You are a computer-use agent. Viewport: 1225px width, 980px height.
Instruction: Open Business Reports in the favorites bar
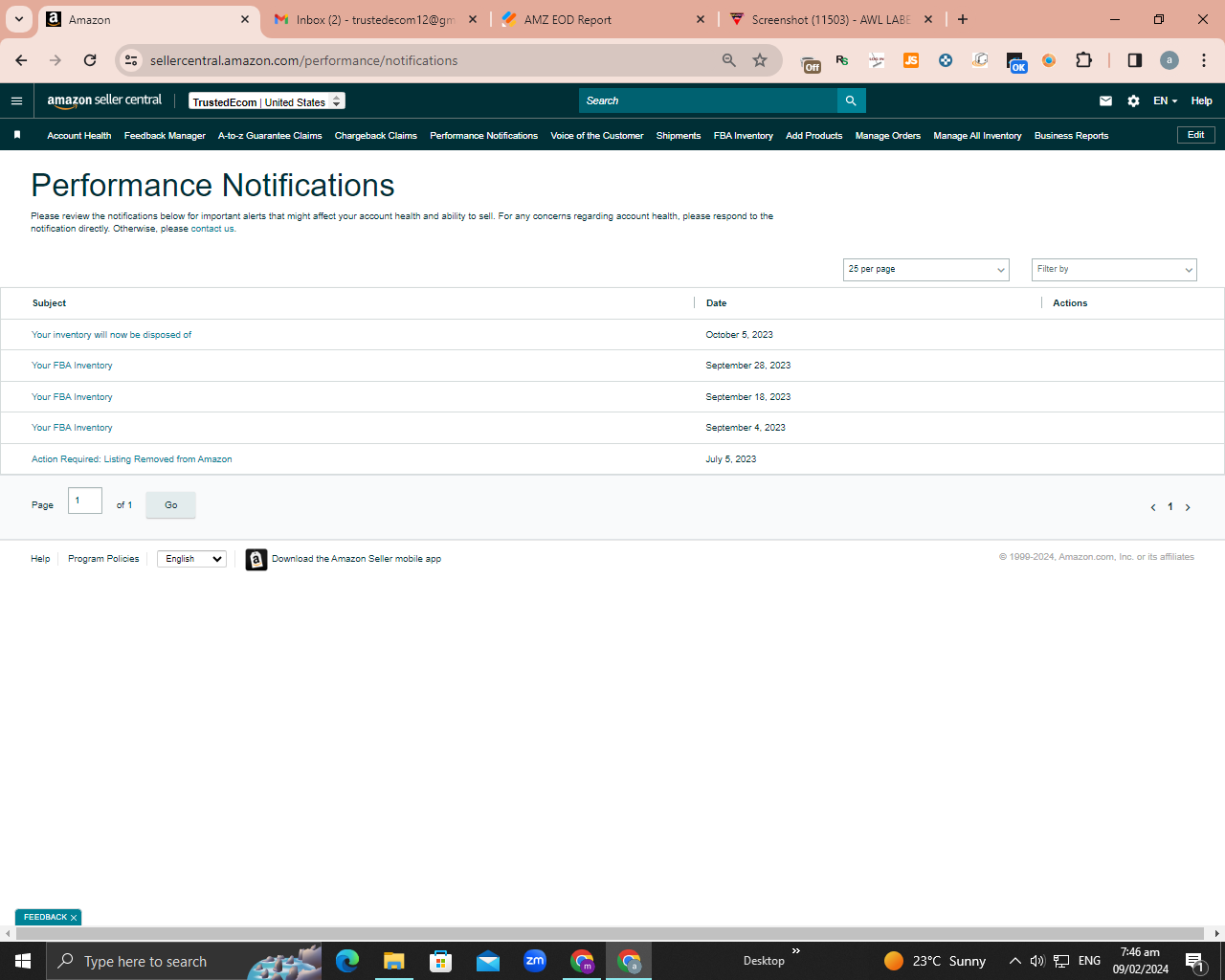click(1072, 136)
